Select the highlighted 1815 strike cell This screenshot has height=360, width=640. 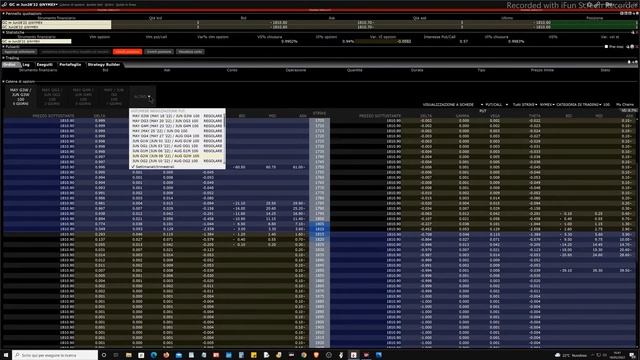click(319, 234)
